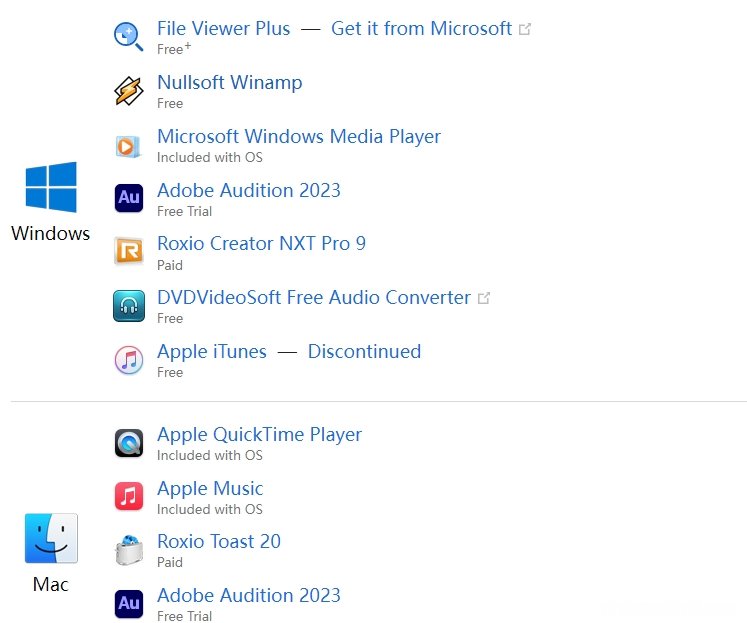
Task: Click the Nullsoft Winamp lightning icon
Action: click(129, 91)
